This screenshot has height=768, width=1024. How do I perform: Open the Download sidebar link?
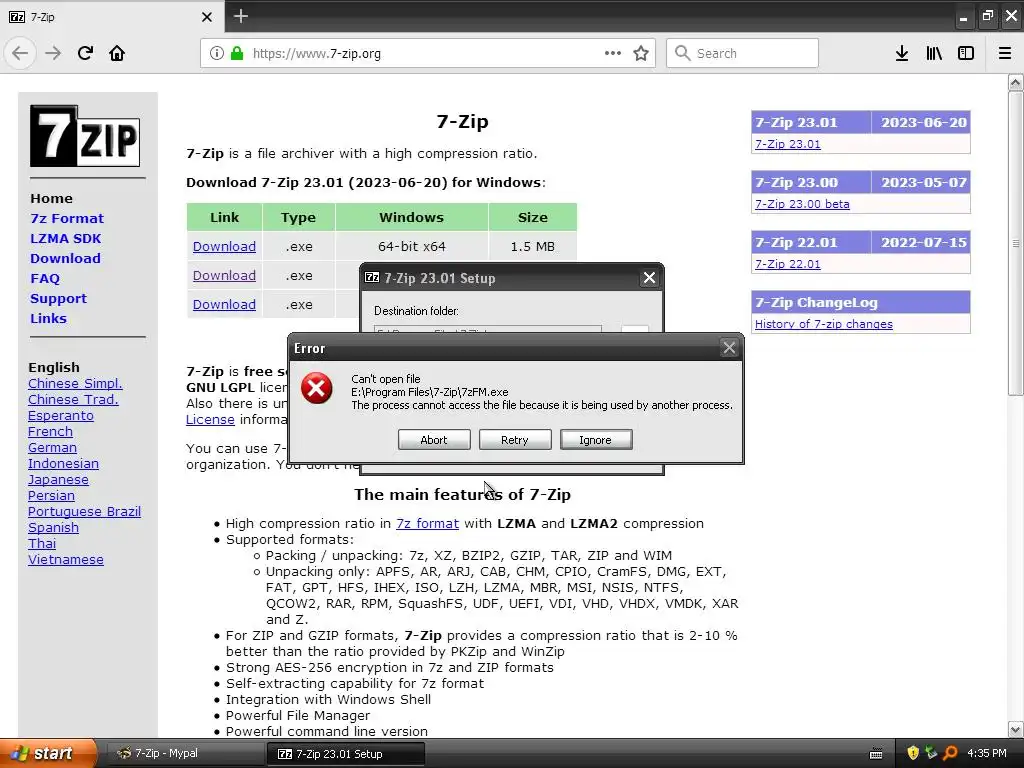coord(65,258)
